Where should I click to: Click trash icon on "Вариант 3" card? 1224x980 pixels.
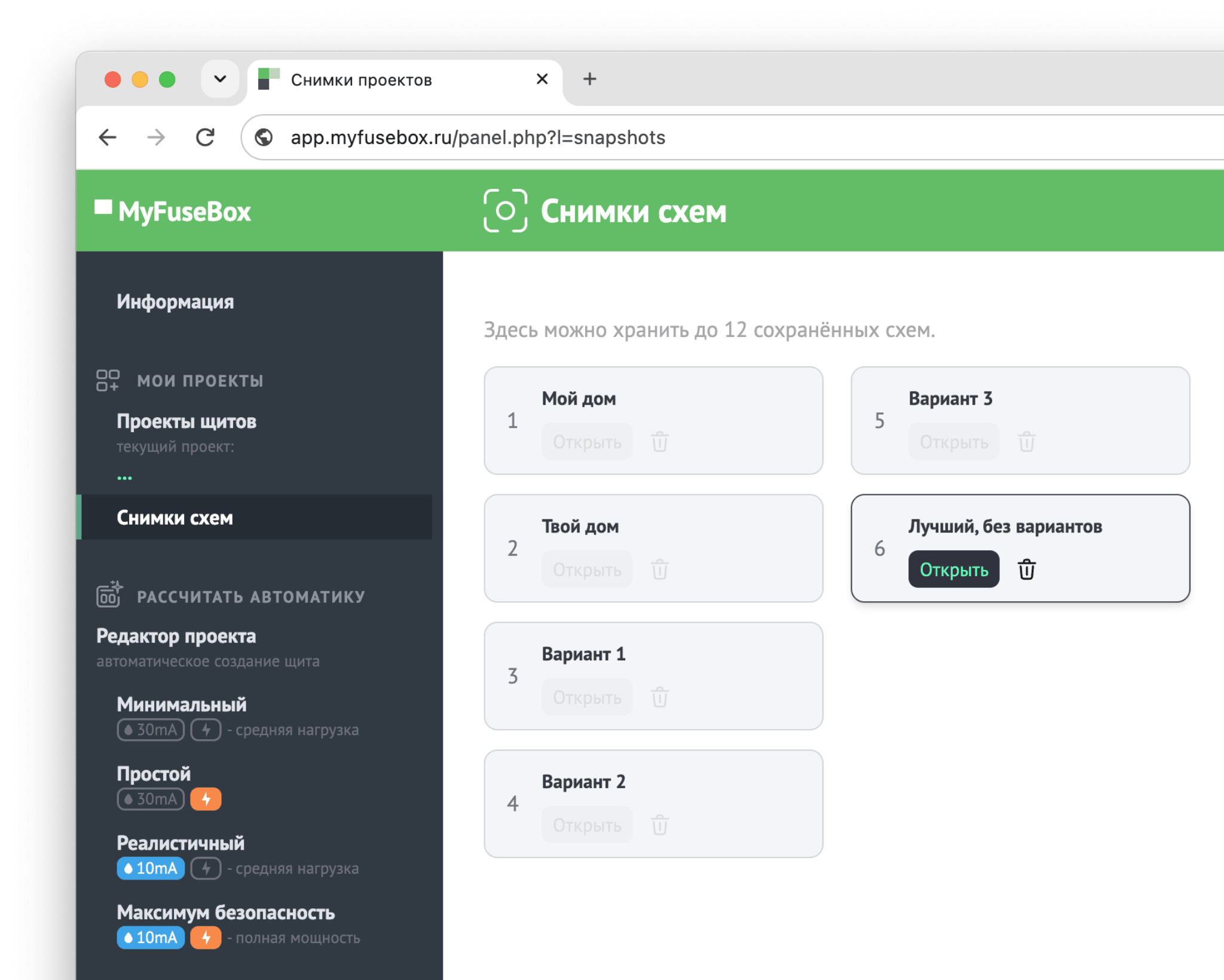(1027, 442)
